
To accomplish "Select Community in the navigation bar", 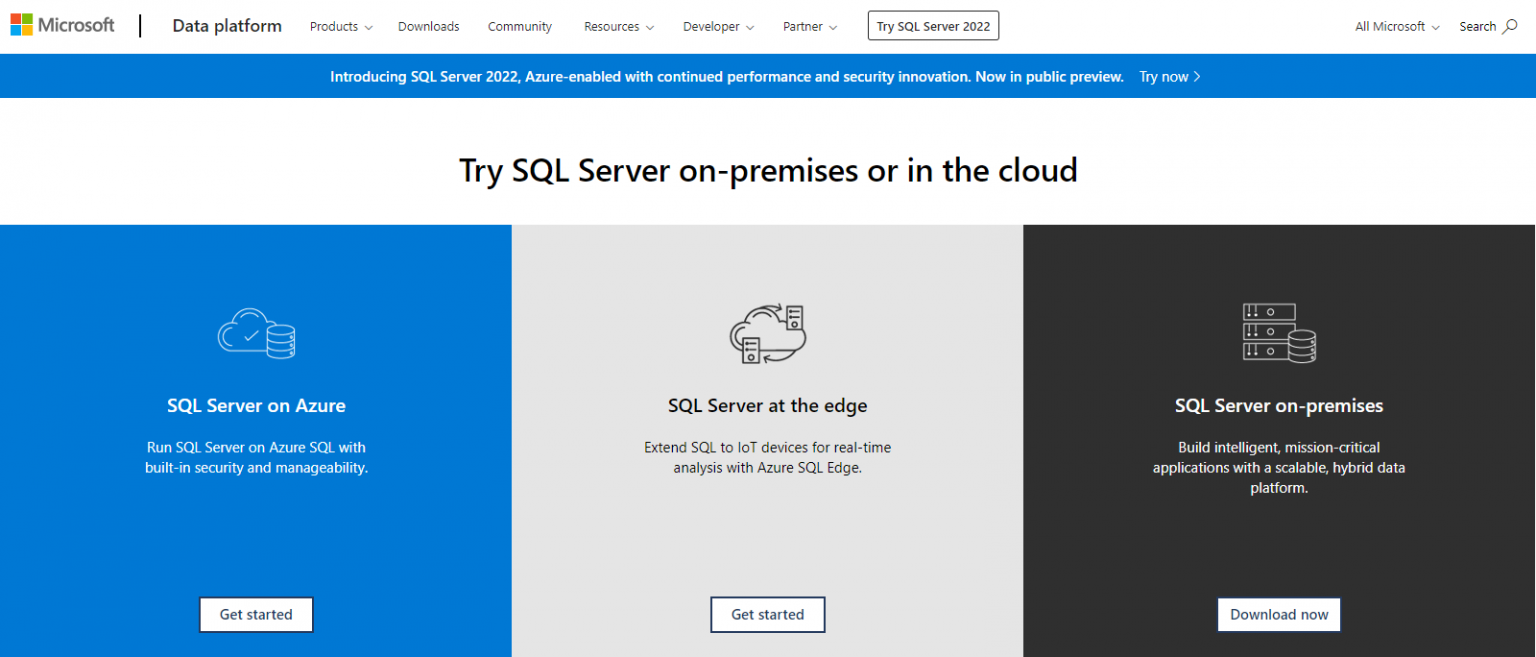I will coord(519,27).
